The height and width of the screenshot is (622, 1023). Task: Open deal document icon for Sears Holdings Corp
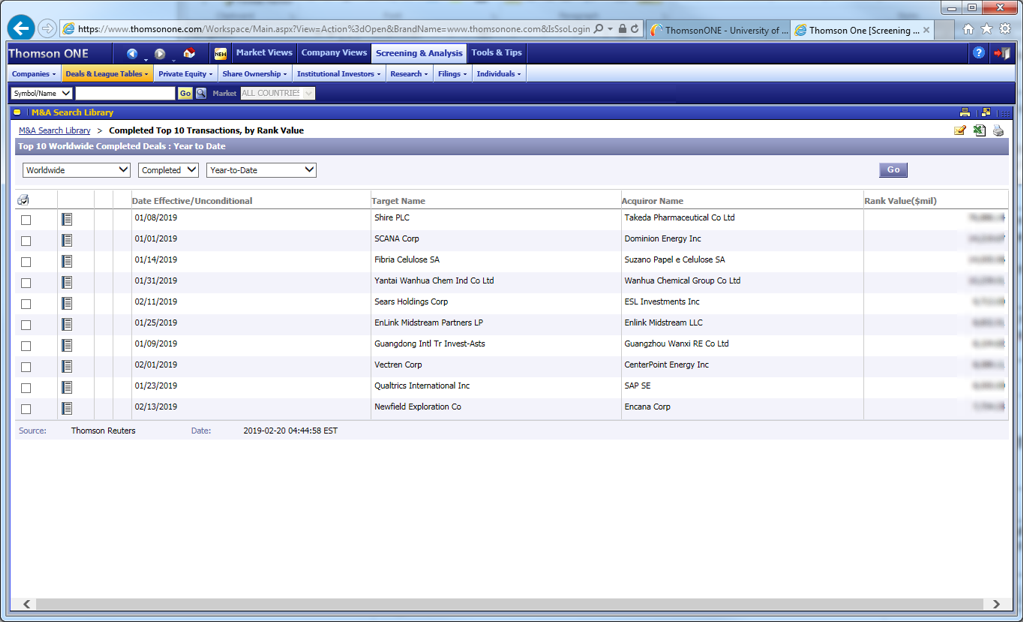point(67,303)
